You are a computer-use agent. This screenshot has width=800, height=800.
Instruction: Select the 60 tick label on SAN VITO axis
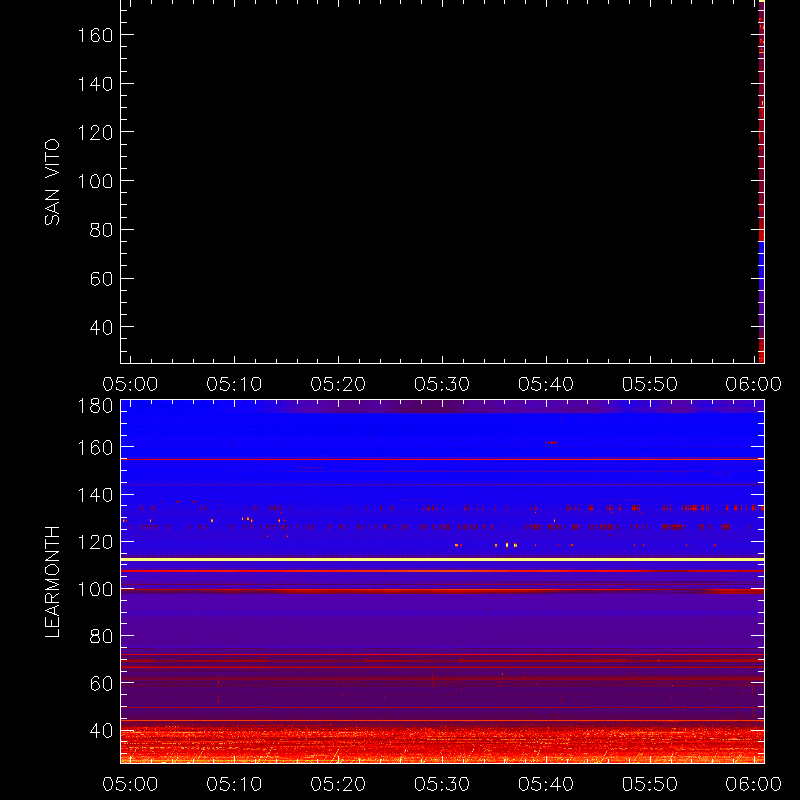101,279
